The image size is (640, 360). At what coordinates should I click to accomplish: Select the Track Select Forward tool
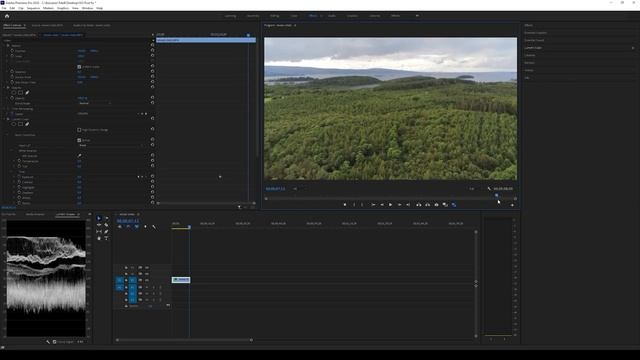coord(106,218)
